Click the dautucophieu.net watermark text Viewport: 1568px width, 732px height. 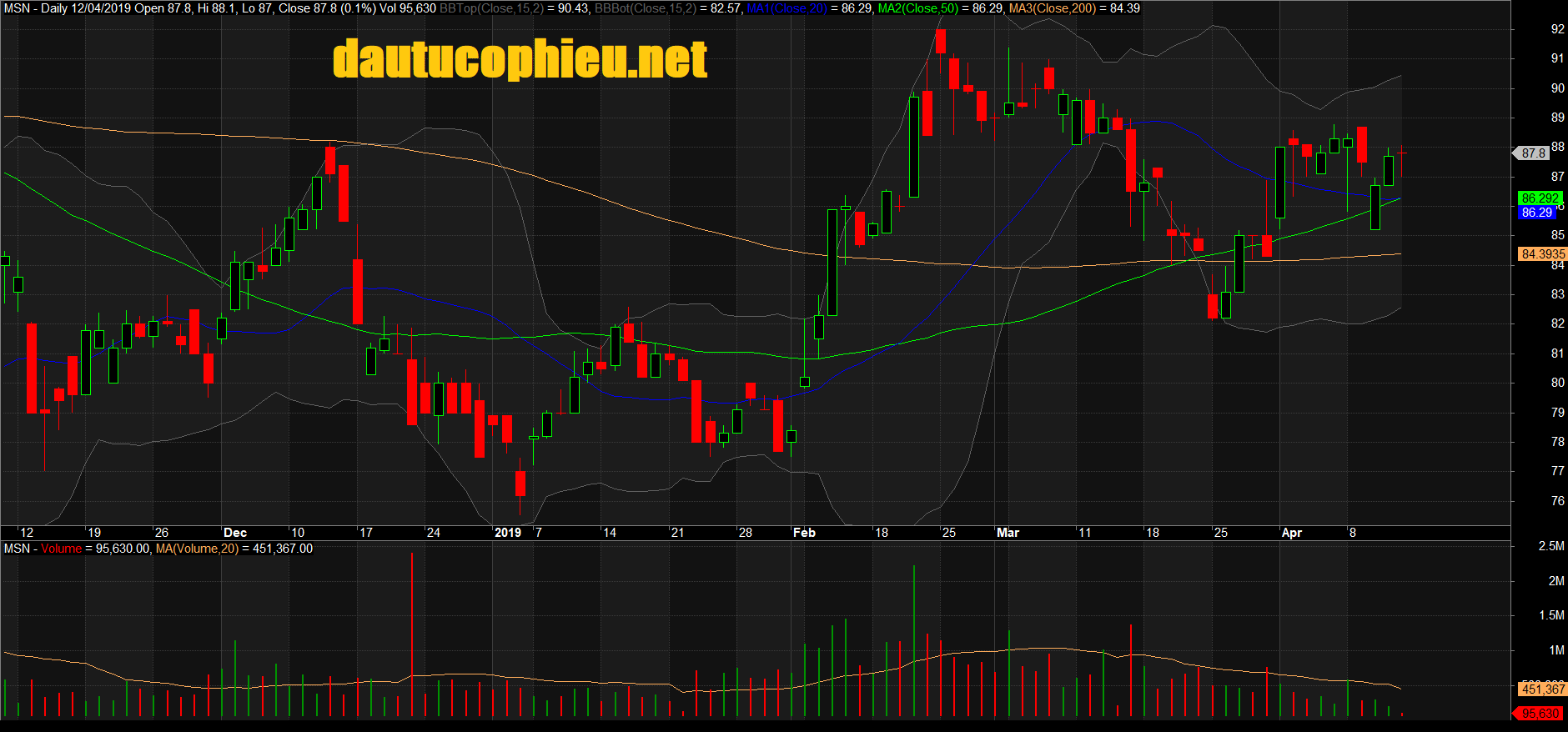pos(520,59)
